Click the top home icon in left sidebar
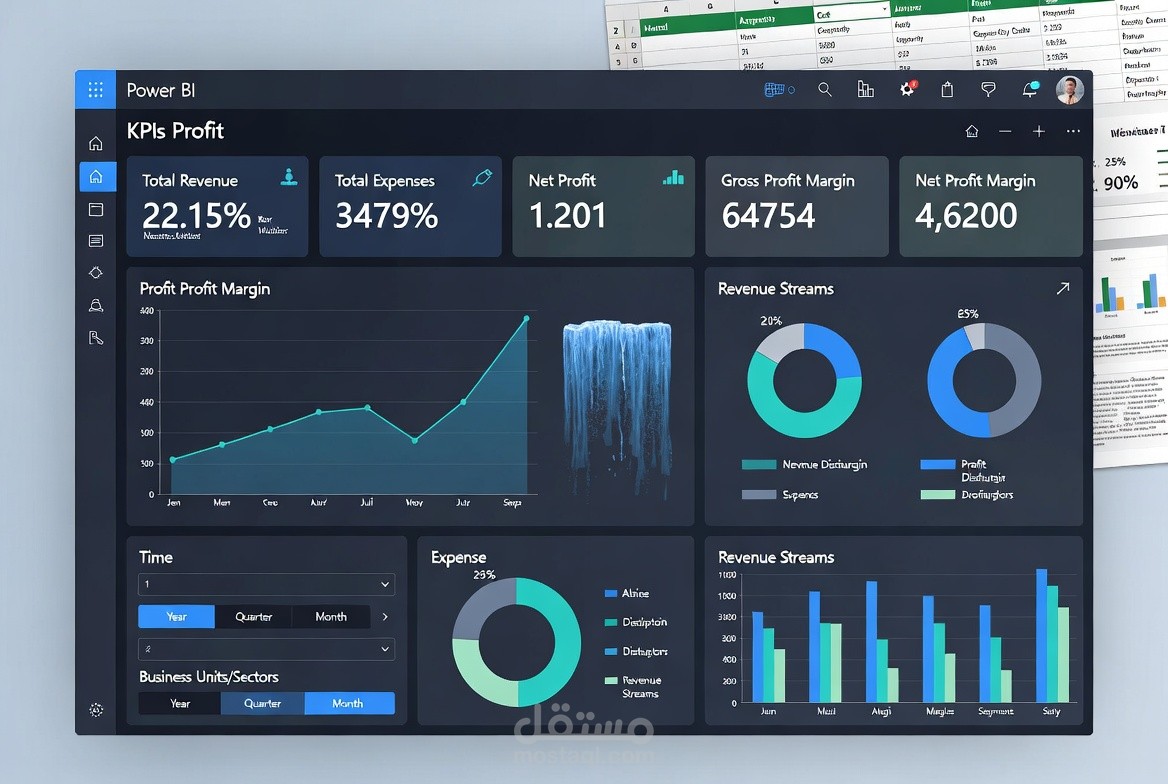The width and height of the screenshot is (1168, 784). (95, 143)
